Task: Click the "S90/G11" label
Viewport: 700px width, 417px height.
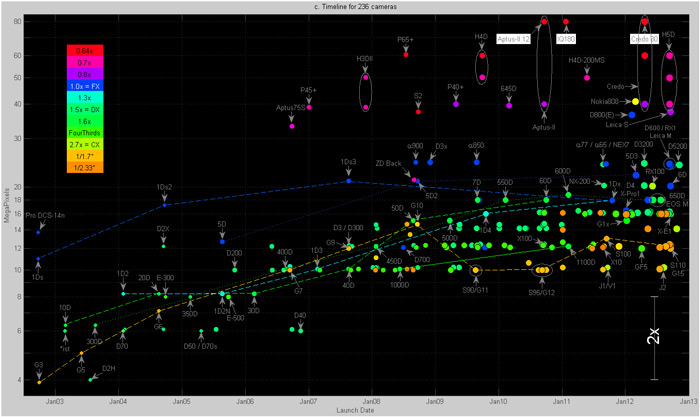Action: 475,290
